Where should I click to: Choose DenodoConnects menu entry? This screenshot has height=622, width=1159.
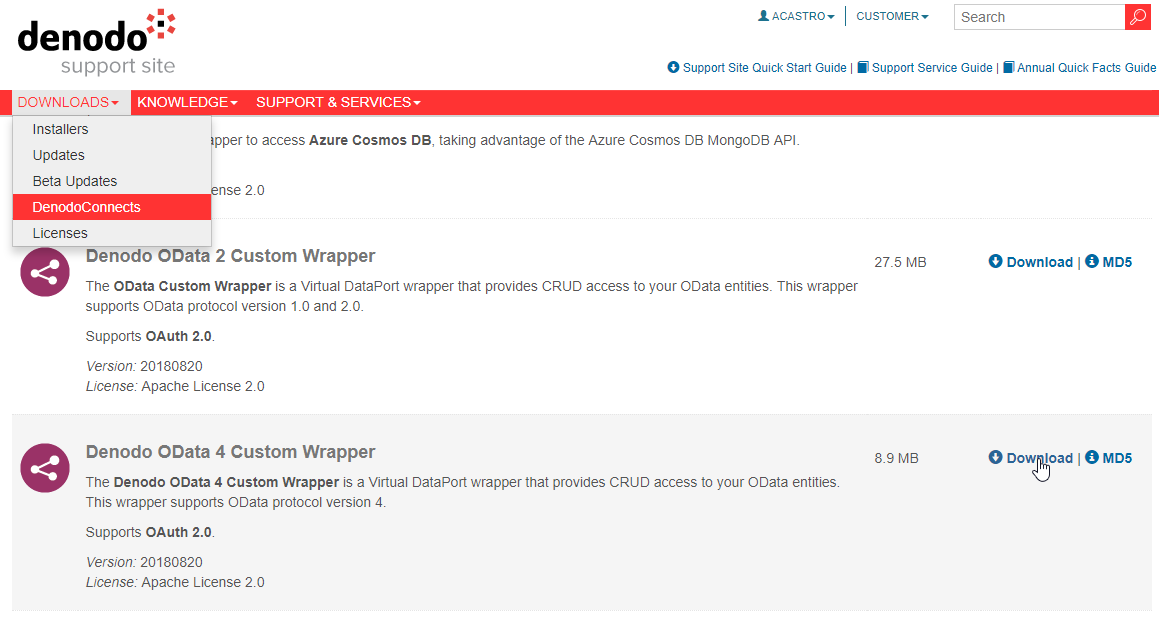(x=112, y=207)
